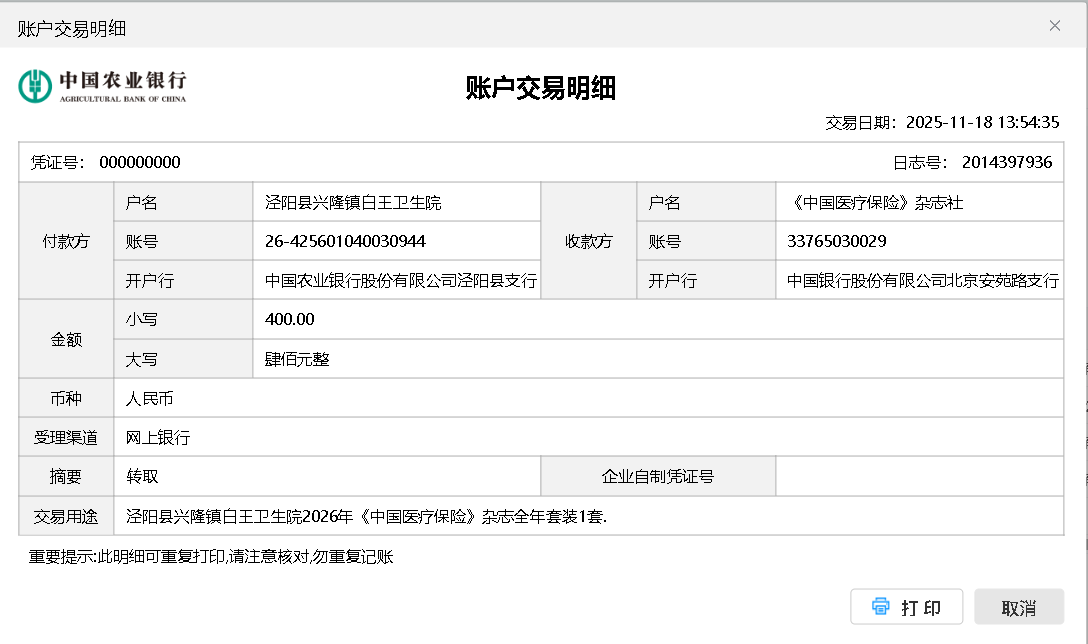Image resolution: width=1088 pixels, height=644 pixels.
Task: Click the 交易用途 description text
Action: (x=366, y=517)
